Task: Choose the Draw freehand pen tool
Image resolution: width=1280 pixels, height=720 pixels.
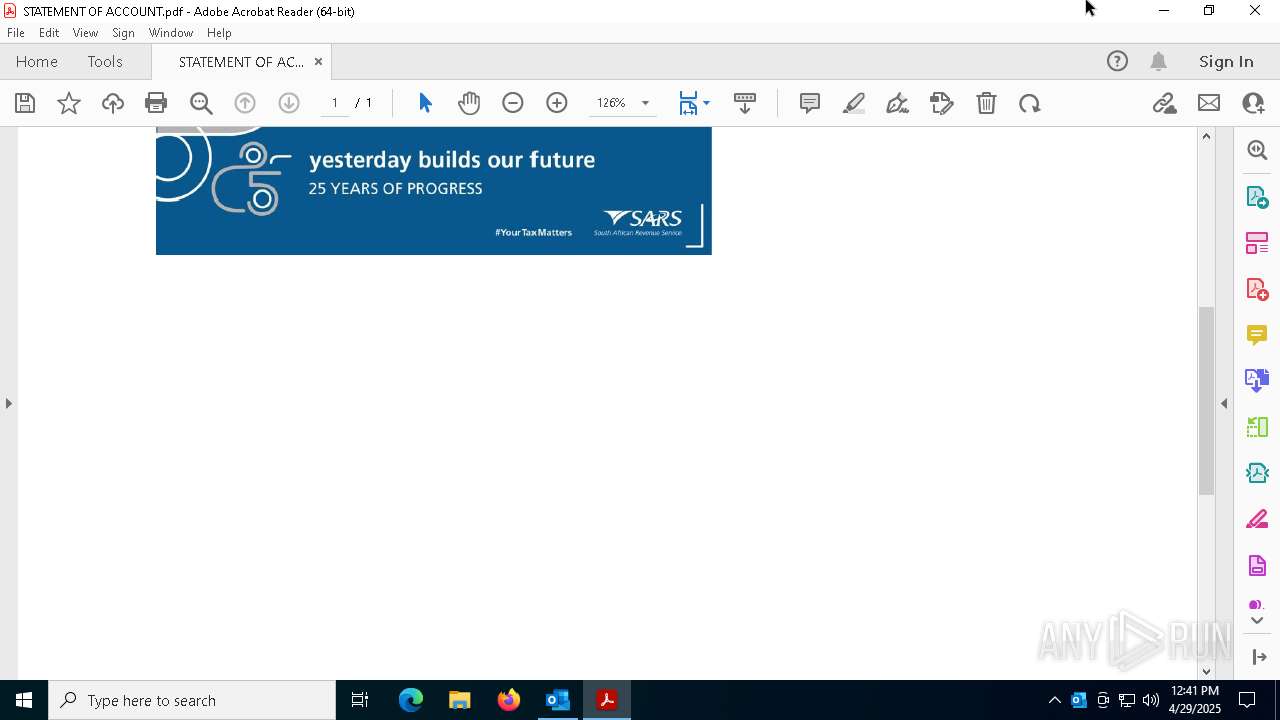Action: (x=898, y=103)
